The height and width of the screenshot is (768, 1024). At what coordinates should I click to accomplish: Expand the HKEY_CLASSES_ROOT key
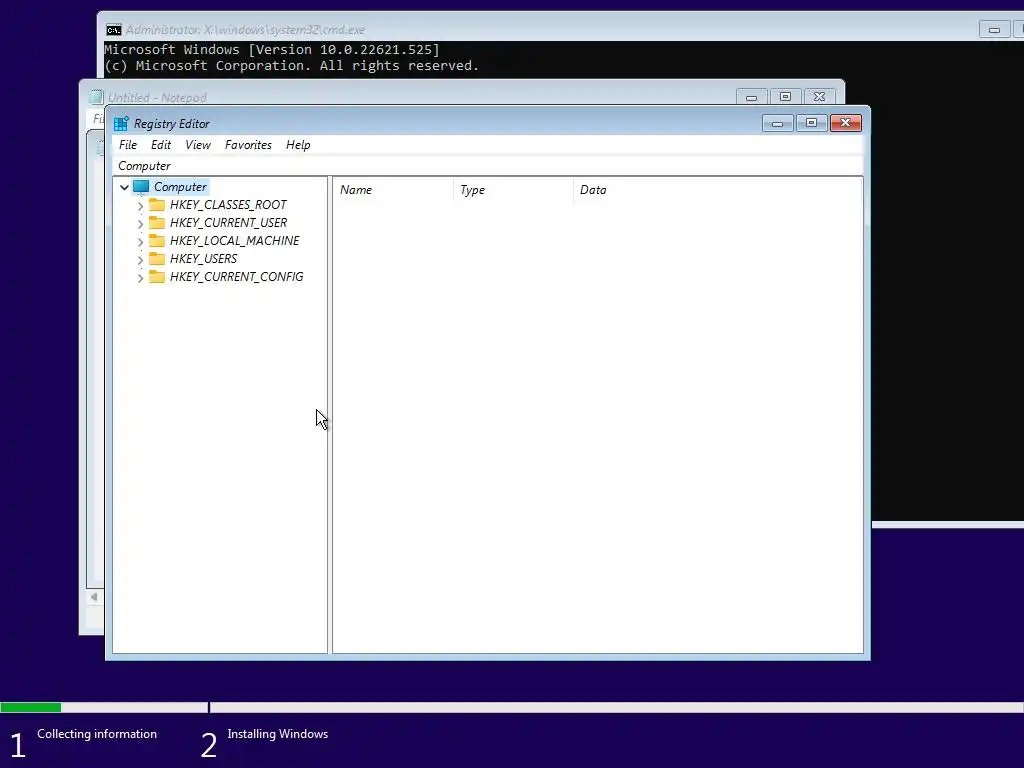click(x=140, y=206)
